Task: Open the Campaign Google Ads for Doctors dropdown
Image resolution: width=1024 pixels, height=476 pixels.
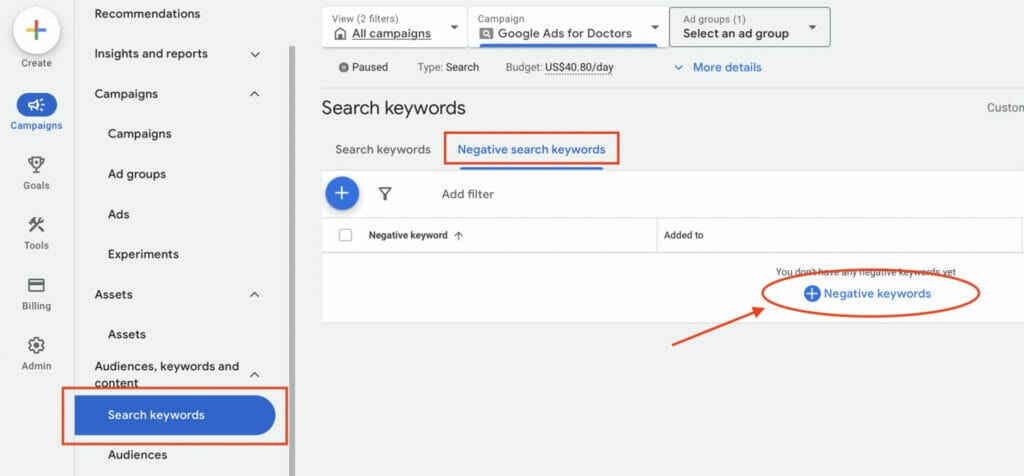Action: click(x=567, y=27)
